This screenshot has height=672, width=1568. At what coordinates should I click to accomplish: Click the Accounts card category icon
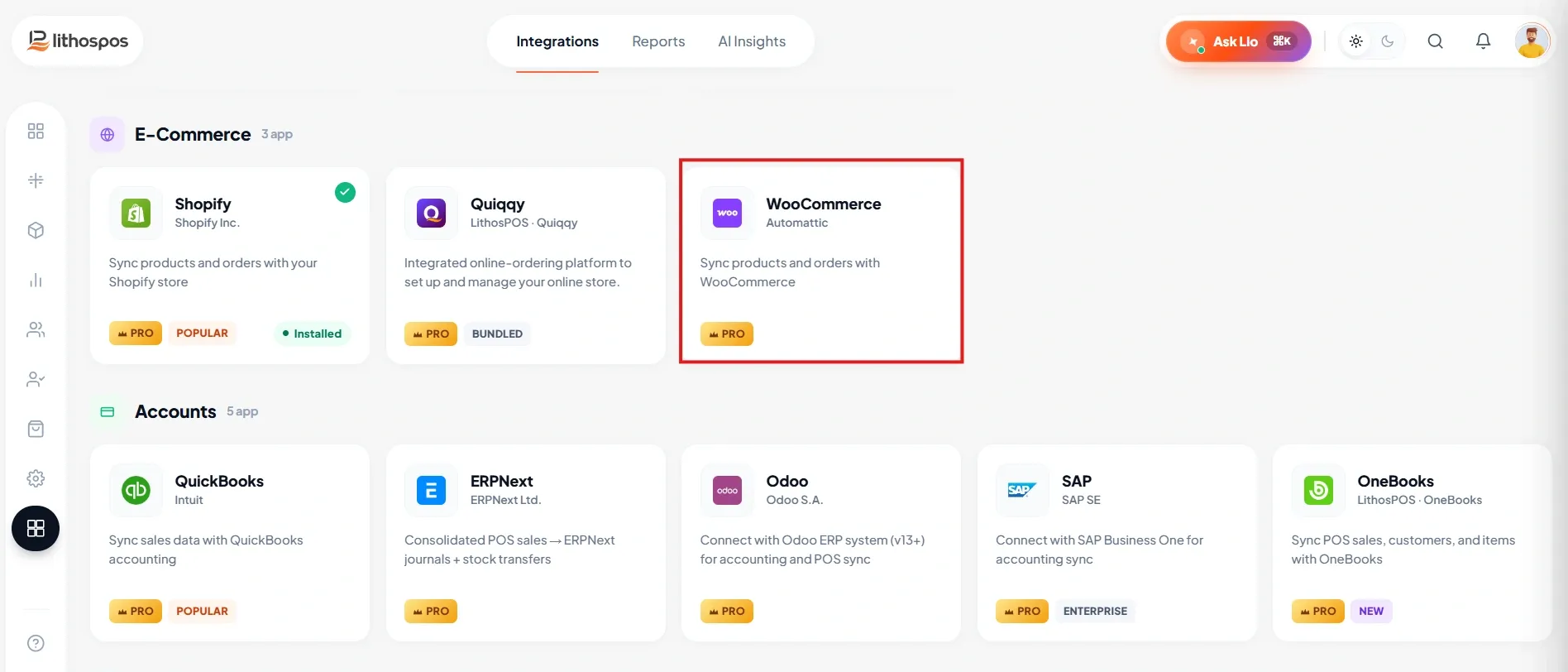(108, 411)
